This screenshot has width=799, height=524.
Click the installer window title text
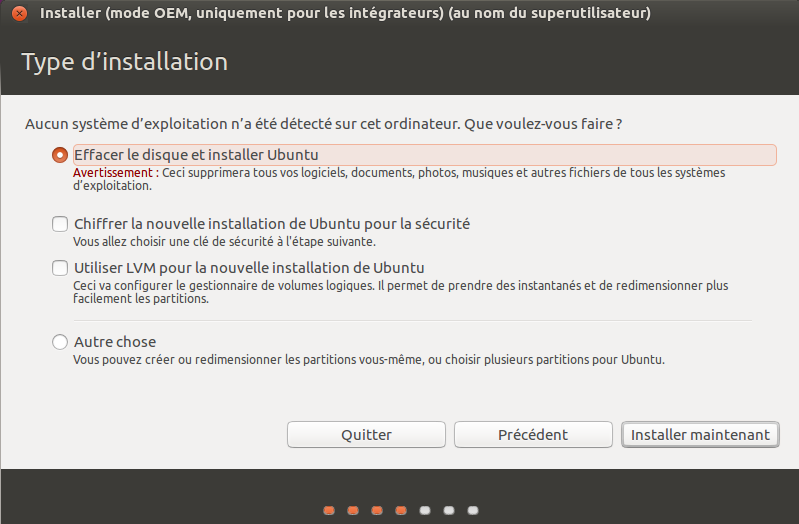pos(345,13)
